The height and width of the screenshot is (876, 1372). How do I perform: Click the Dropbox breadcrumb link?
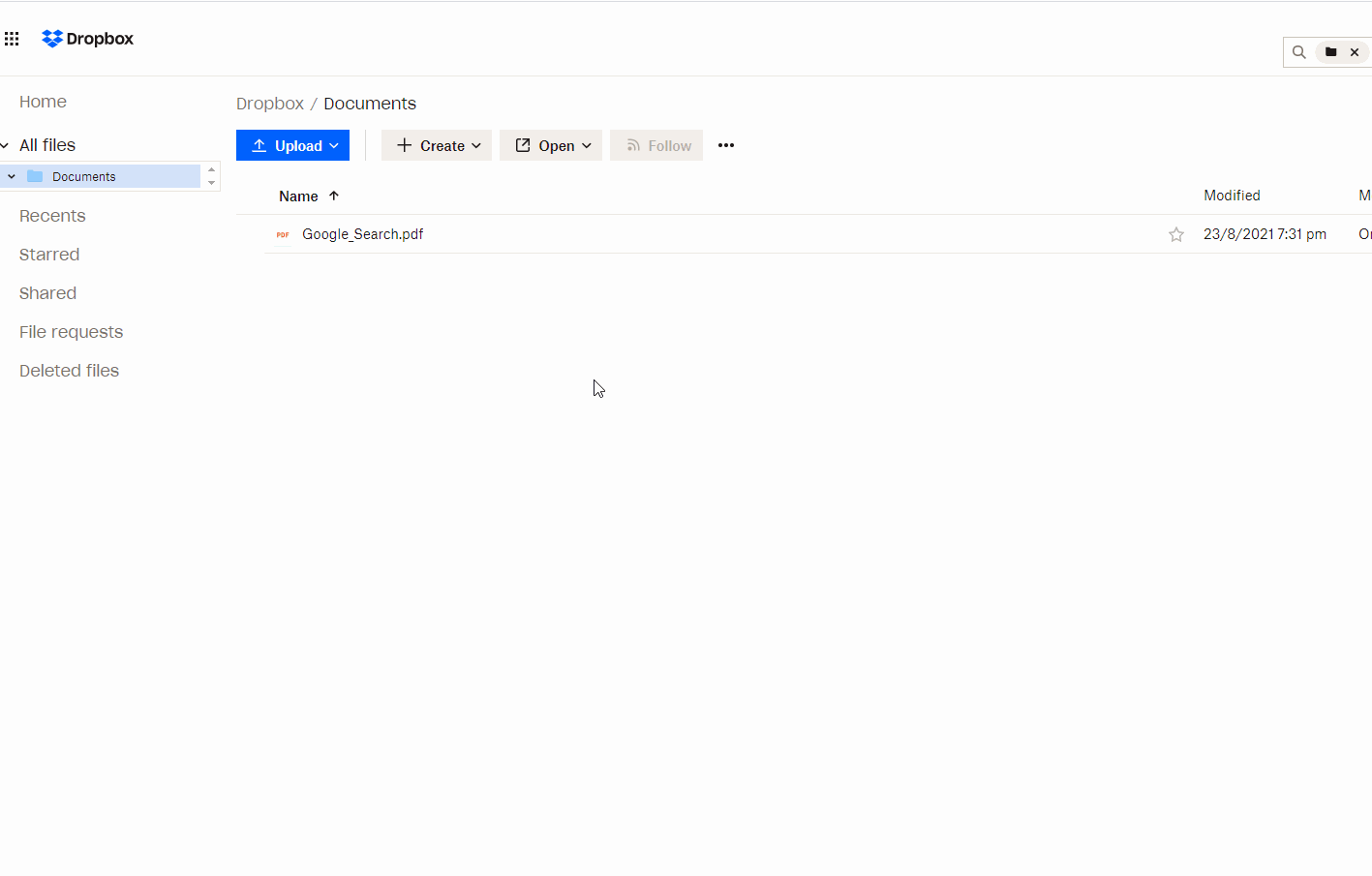[x=270, y=104]
